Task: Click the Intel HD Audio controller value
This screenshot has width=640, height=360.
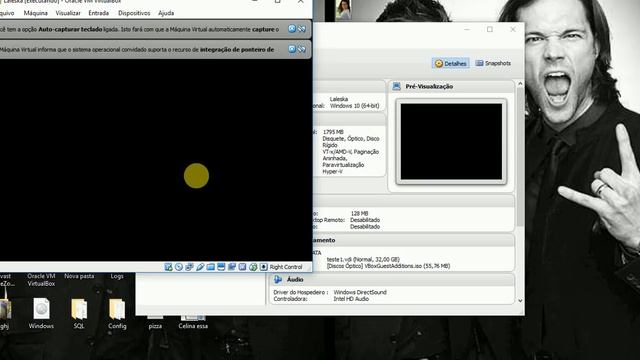Action: 351,299
